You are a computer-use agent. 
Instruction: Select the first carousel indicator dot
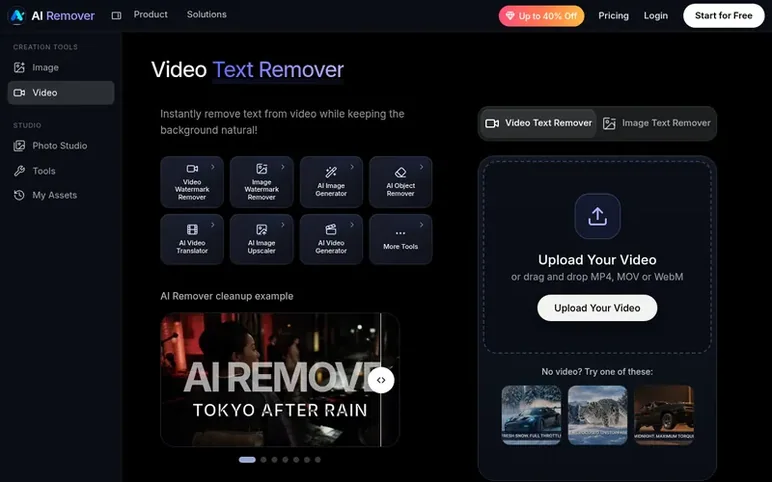[247, 460]
